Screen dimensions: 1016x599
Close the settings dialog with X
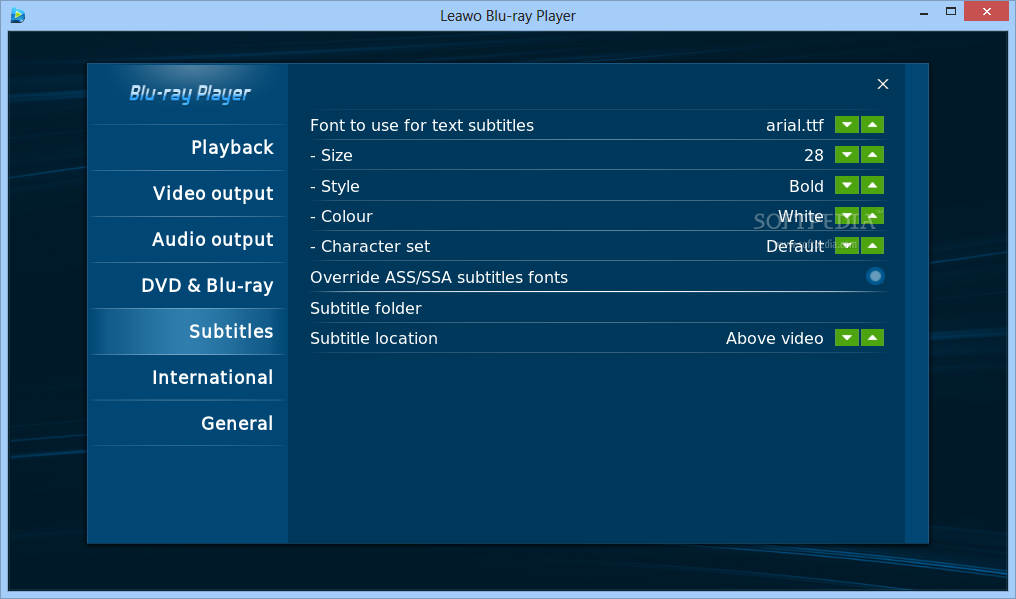(x=883, y=84)
